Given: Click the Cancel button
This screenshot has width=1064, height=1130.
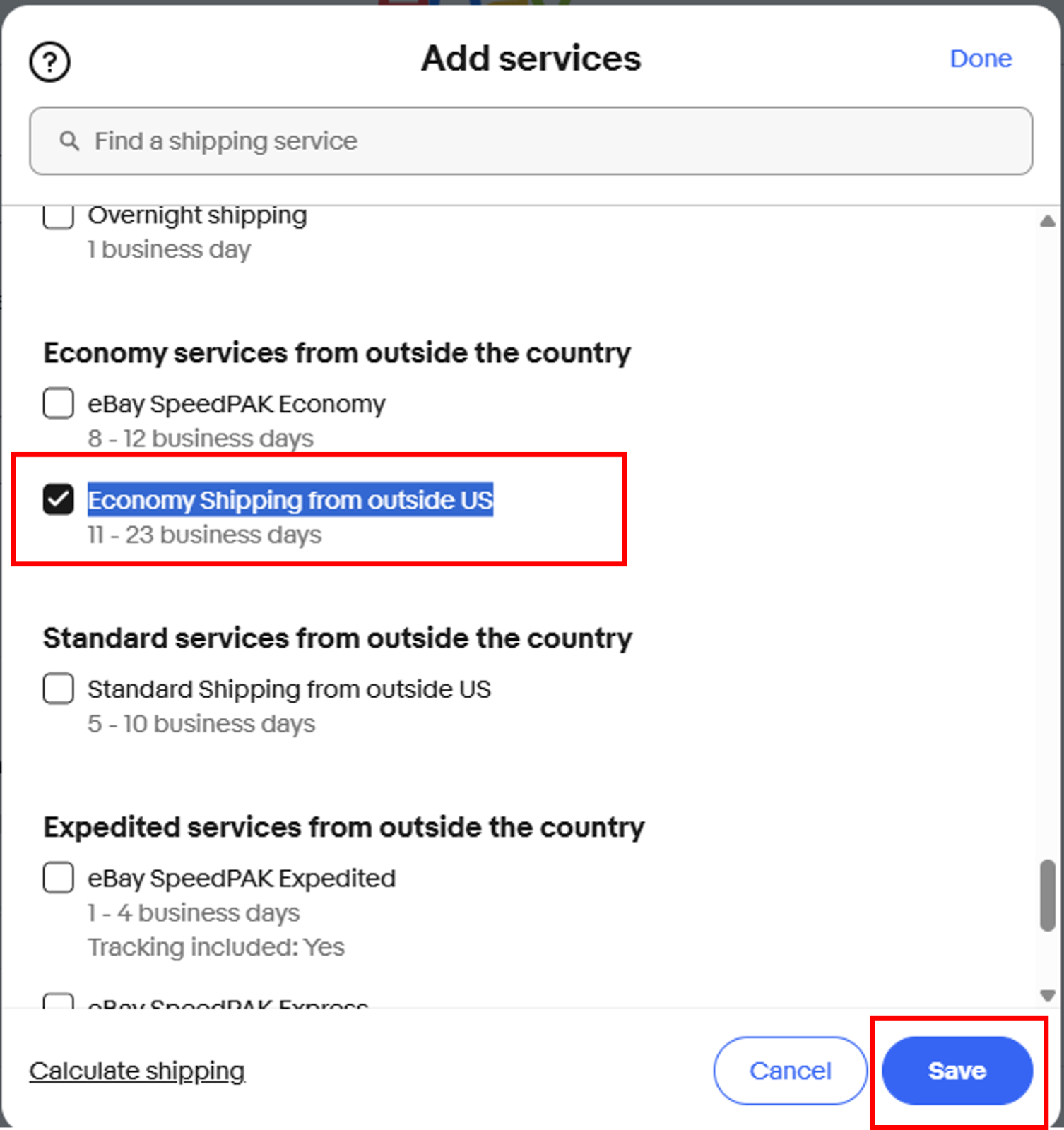Looking at the screenshot, I should [x=790, y=1071].
